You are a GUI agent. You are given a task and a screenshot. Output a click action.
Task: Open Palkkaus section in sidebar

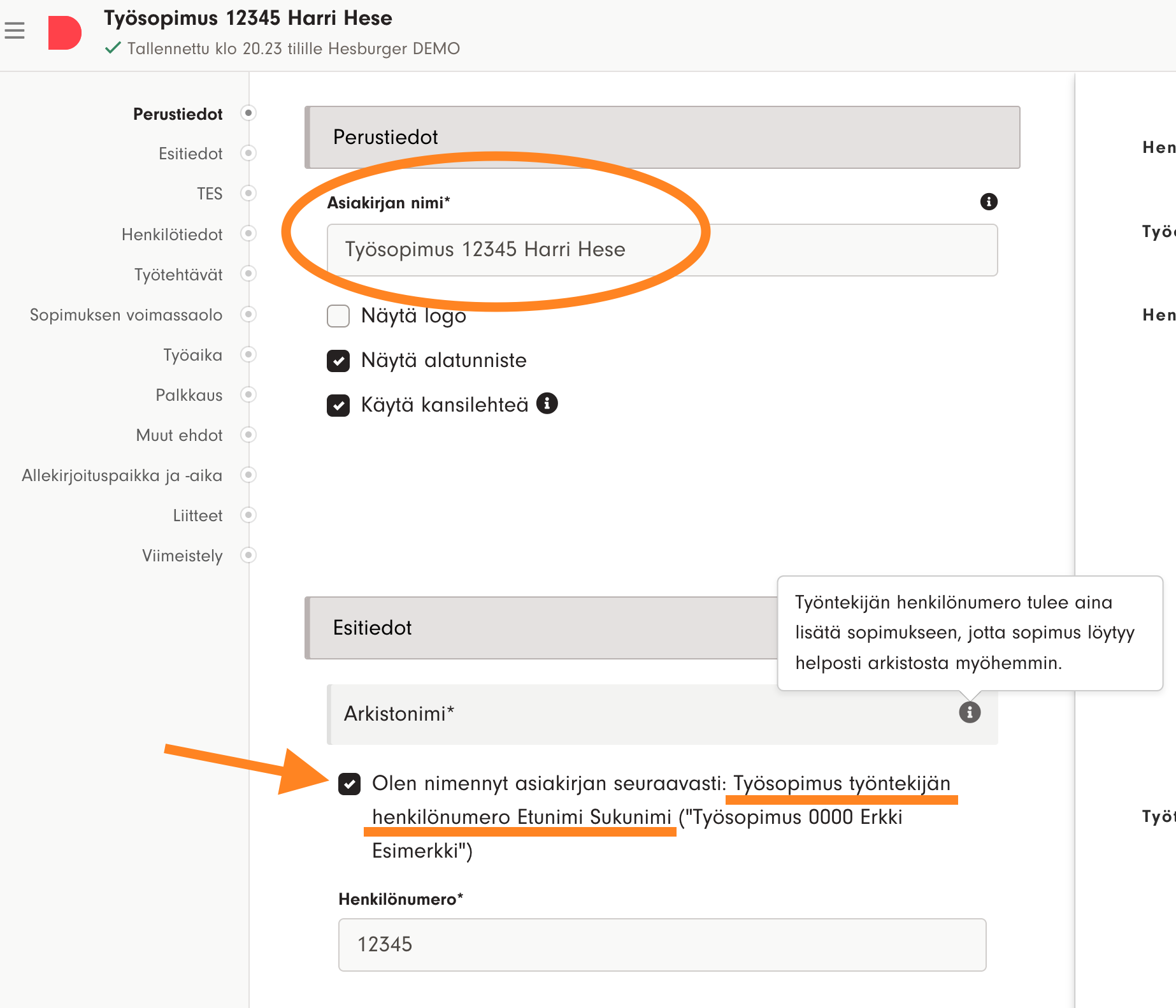(189, 395)
